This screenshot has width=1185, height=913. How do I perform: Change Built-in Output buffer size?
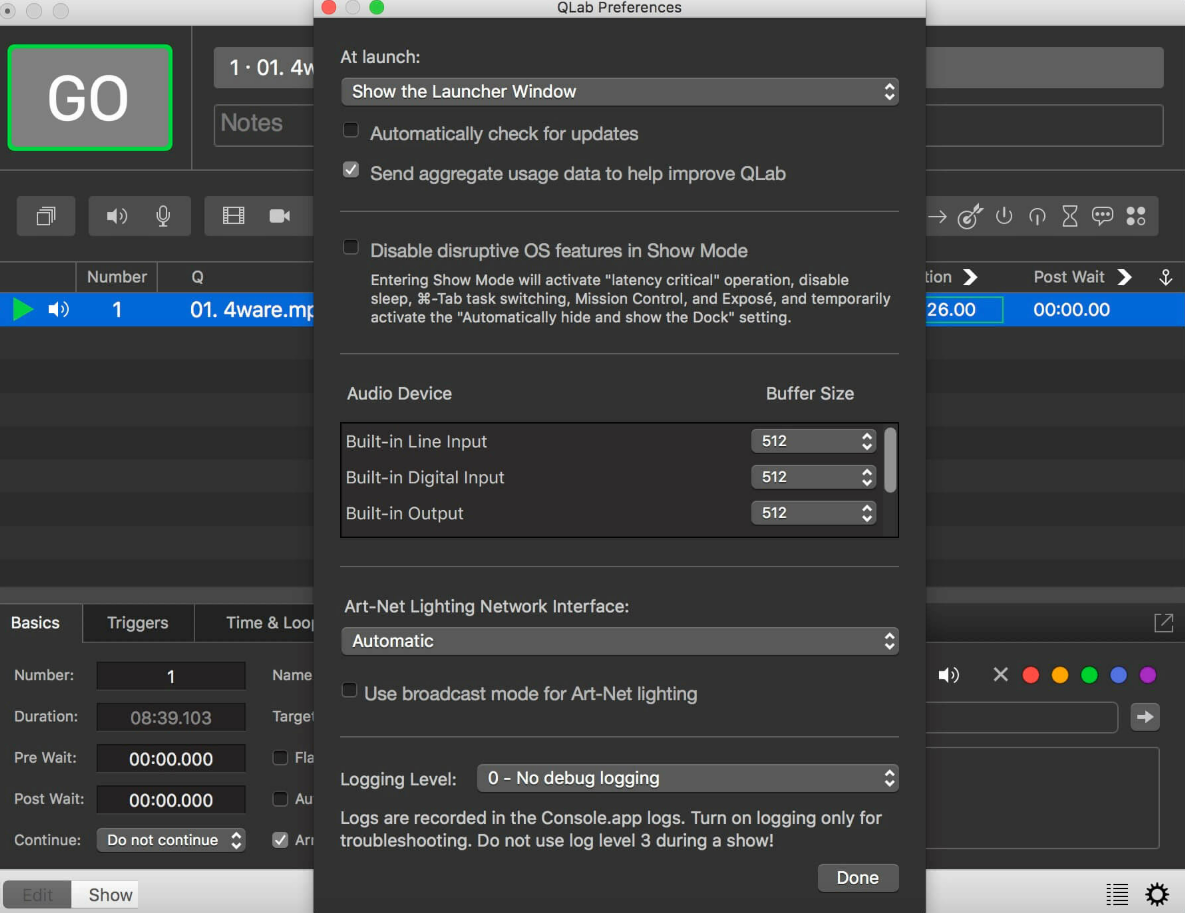coord(813,512)
